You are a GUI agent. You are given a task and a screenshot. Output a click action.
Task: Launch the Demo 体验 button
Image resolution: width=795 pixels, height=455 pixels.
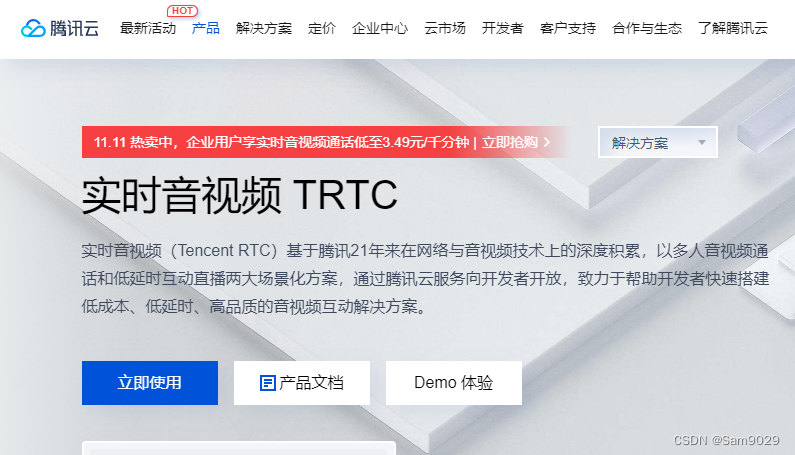click(x=454, y=383)
